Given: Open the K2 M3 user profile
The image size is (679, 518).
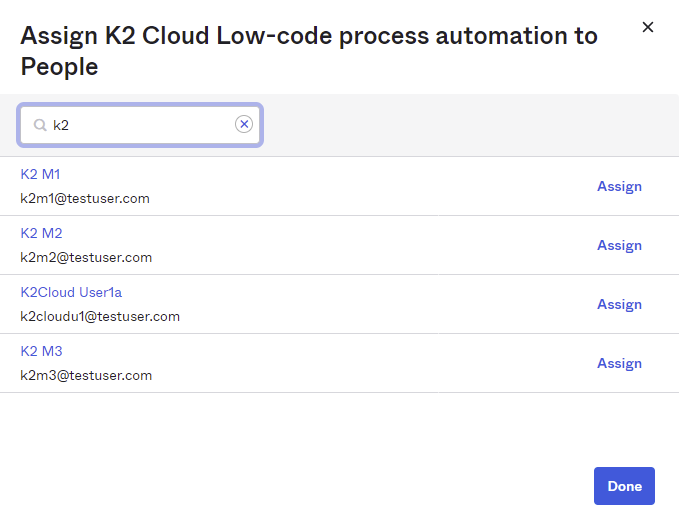Looking at the screenshot, I should click(x=41, y=351).
